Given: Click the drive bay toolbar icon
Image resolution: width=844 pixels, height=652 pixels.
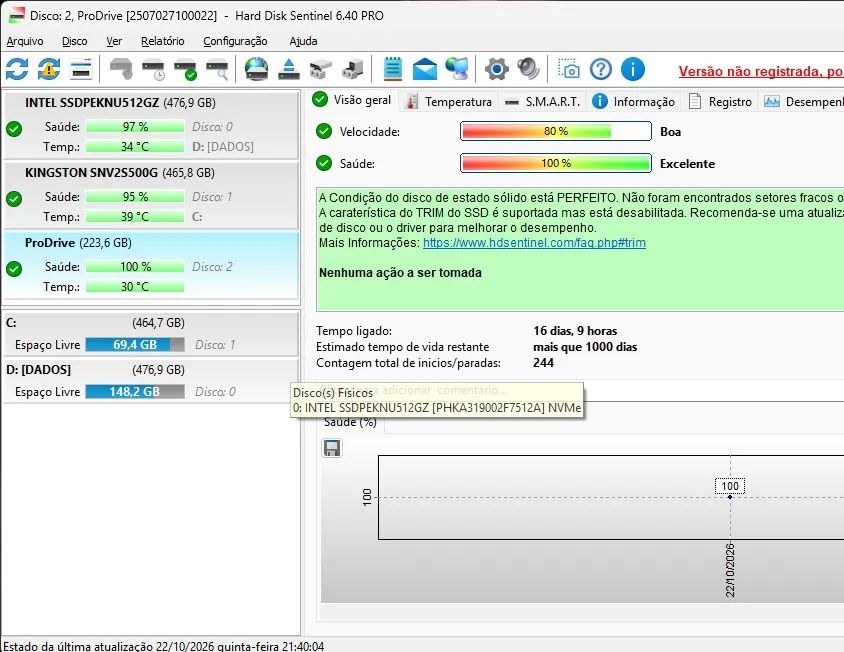Looking at the screenshot, I should pyautogui.click(x=353, y=69).
